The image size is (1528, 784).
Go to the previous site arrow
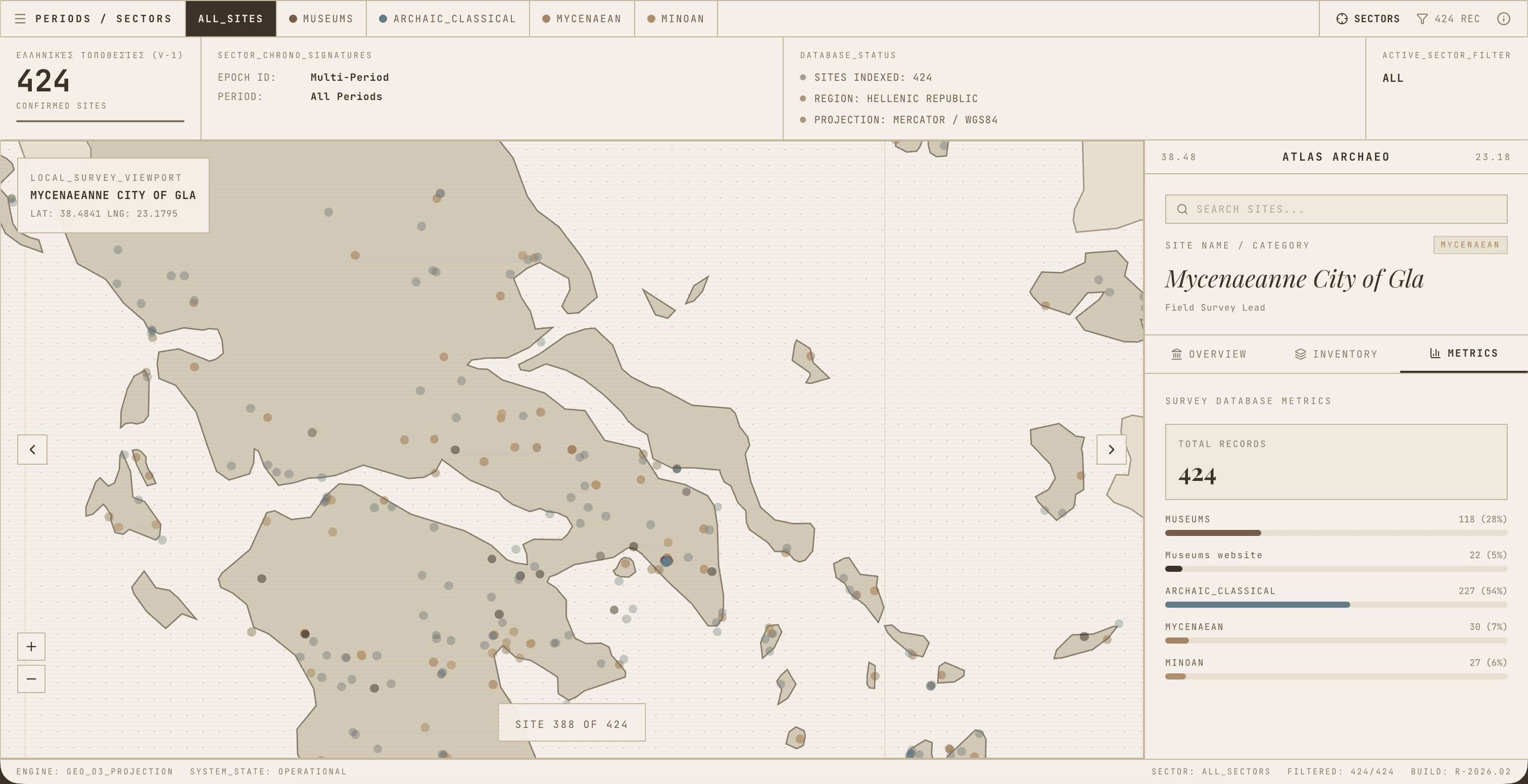click(33, 450)
